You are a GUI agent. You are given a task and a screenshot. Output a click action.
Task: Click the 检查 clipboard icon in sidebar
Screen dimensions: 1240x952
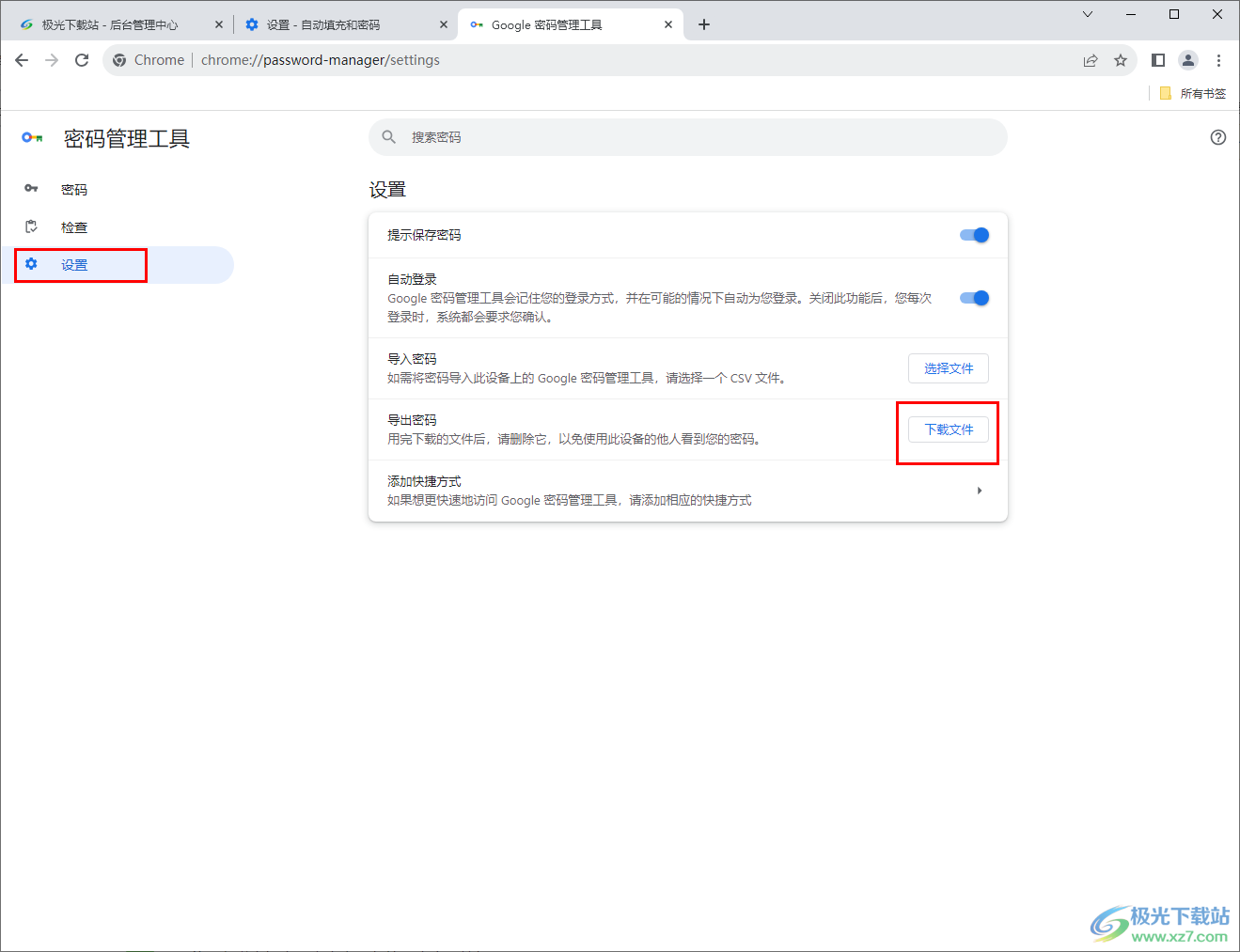coord(31,226)
